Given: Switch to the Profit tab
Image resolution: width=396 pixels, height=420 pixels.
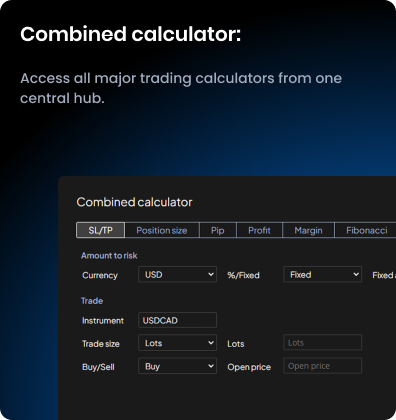Looking at the screenshot, I should [x=259, y=230].
